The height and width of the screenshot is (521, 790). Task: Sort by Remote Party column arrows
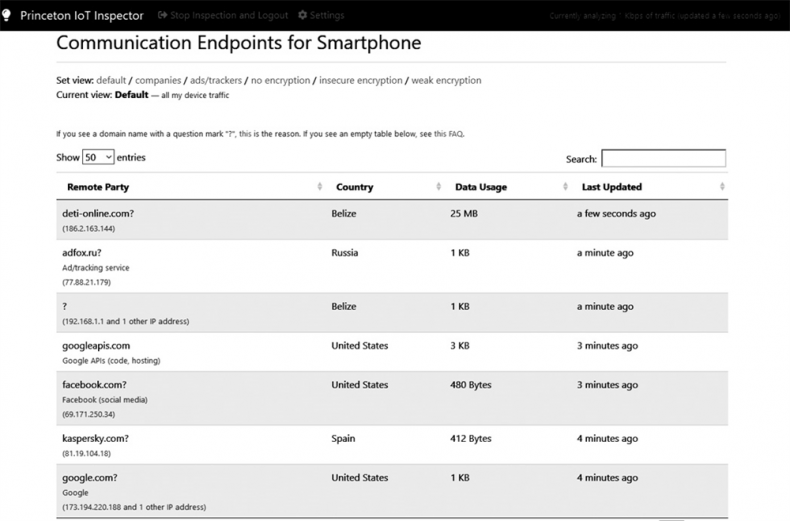click(x=320, y=187)
